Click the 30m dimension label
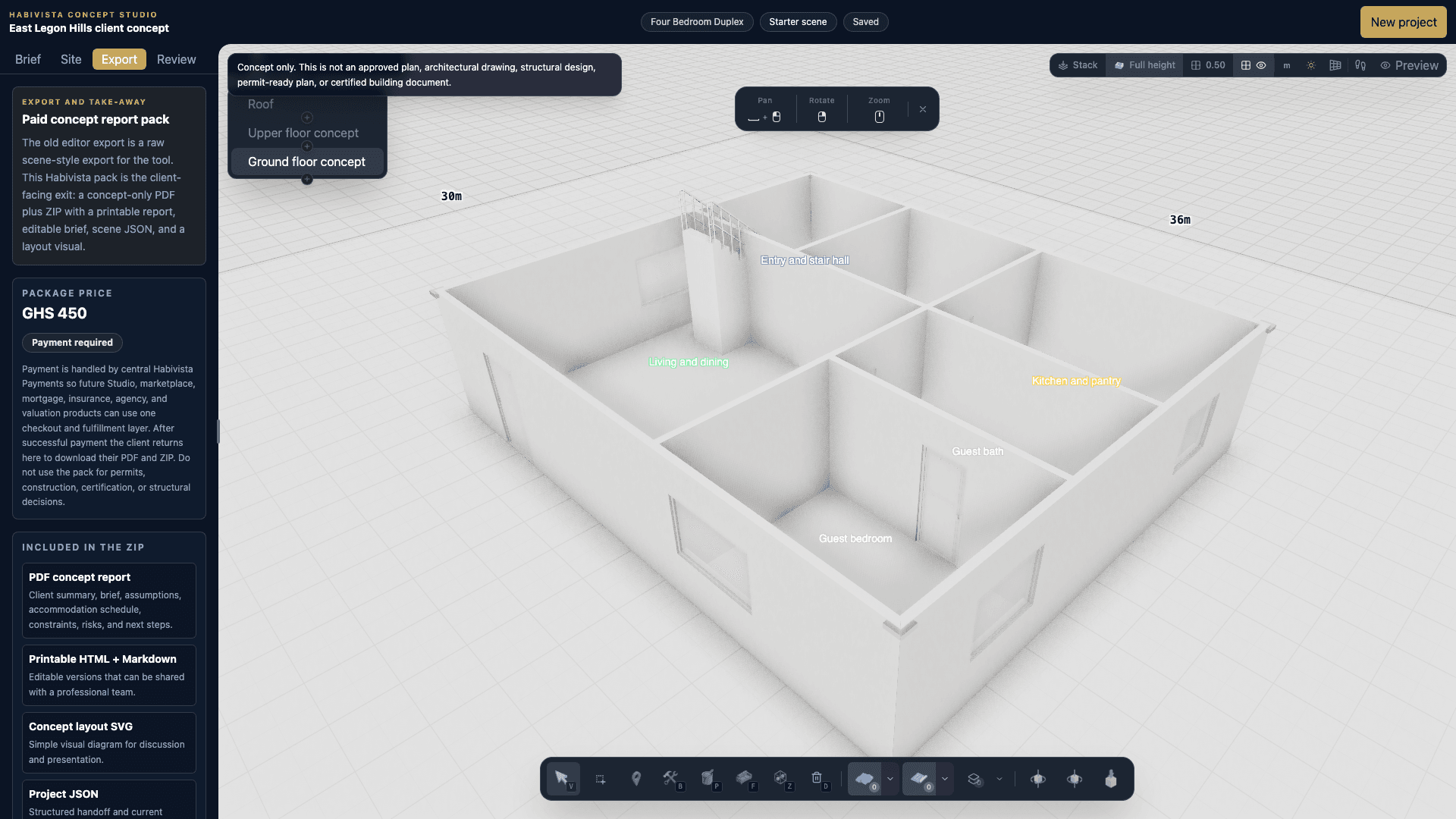1456x819 pixels. coord(451,196)
